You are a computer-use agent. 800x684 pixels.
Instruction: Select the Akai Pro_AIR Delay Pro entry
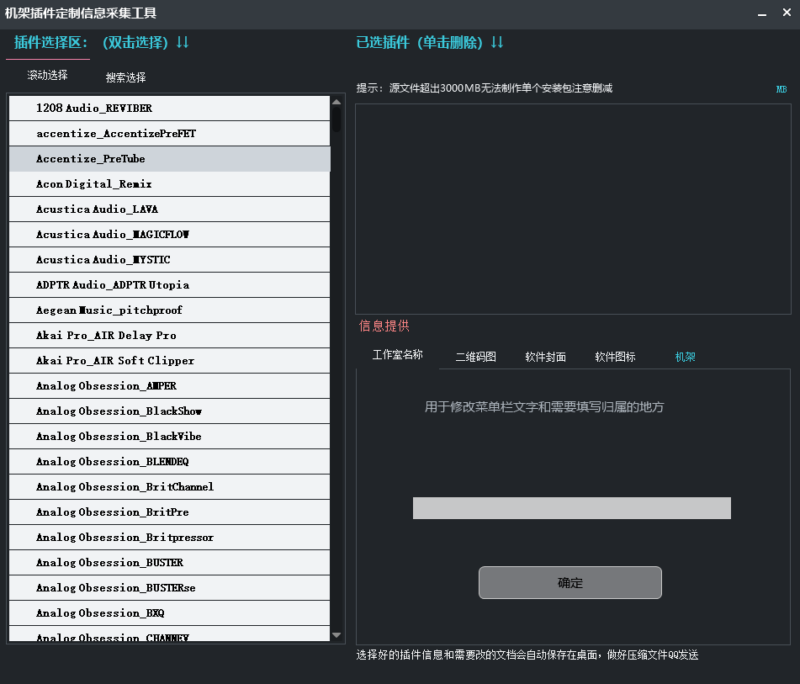[x=168, y=335]
